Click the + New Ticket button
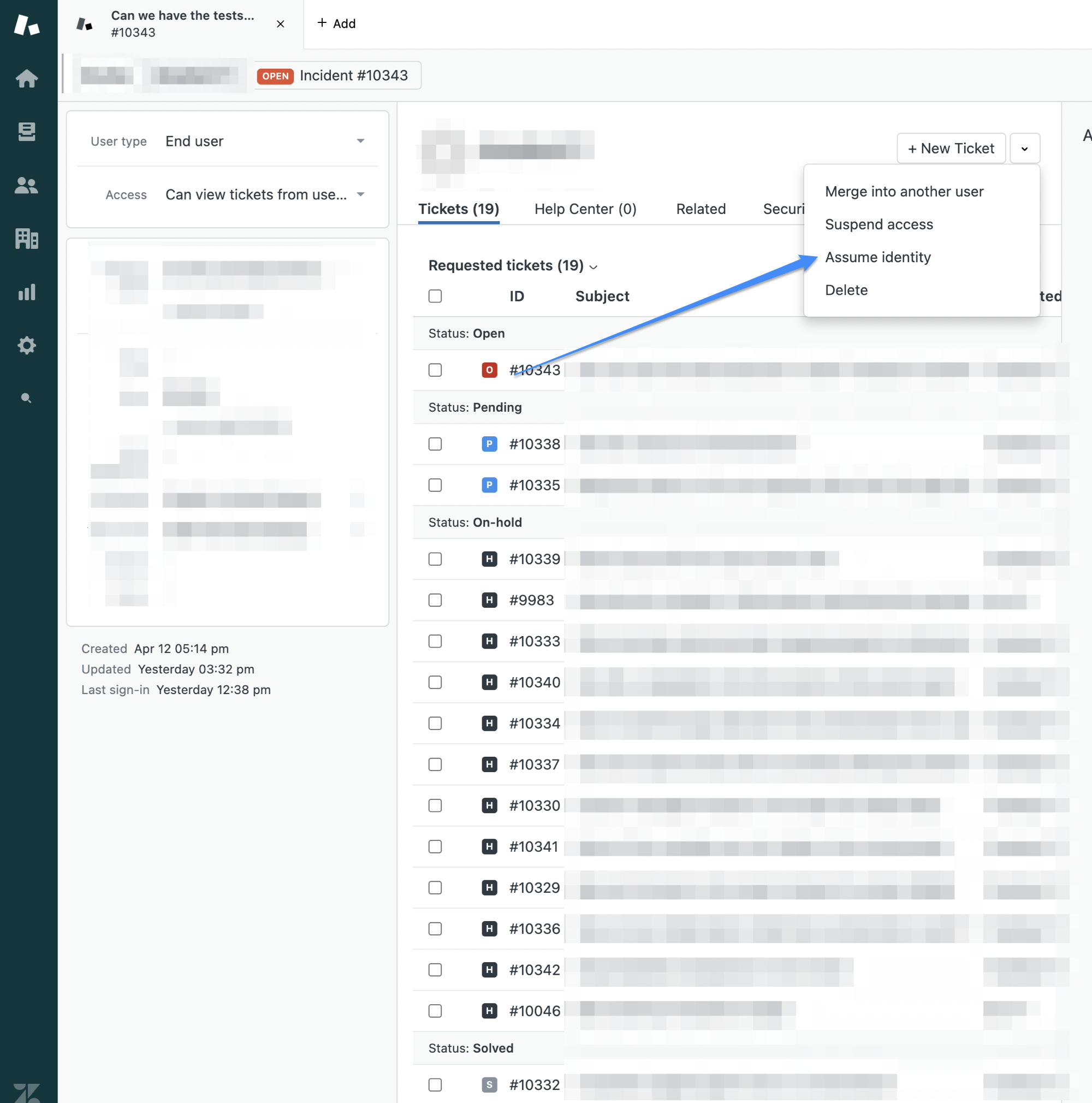The image size is (1092, 1103). tap(951, 149)
